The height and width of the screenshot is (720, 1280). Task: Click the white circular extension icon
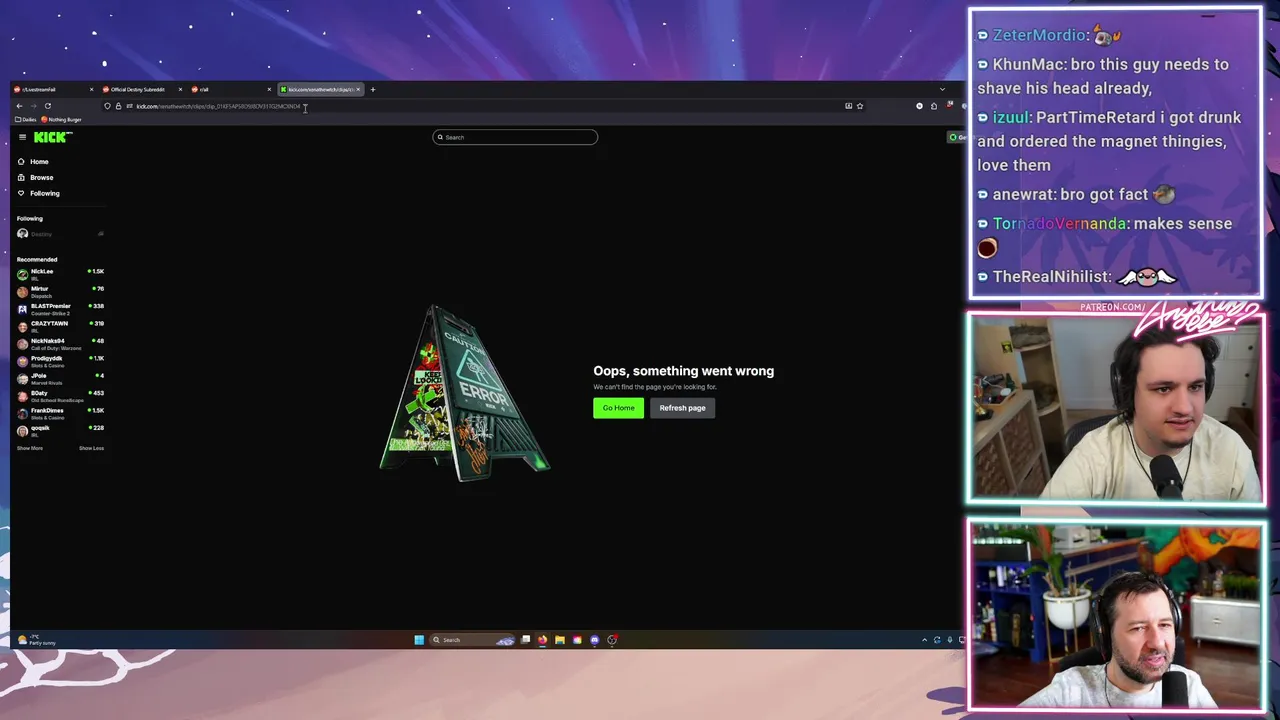click(919, 106)
